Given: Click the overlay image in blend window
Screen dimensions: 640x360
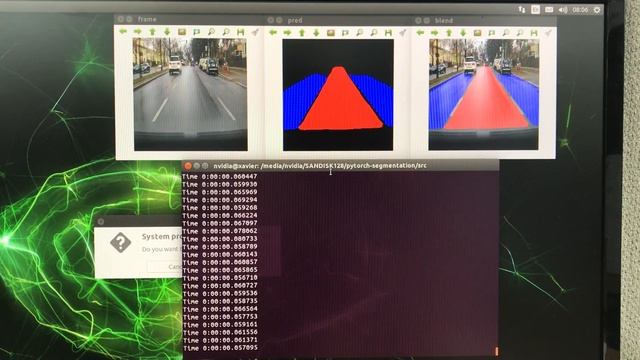Looking at the screenshot, I should (x=483, y=95).
